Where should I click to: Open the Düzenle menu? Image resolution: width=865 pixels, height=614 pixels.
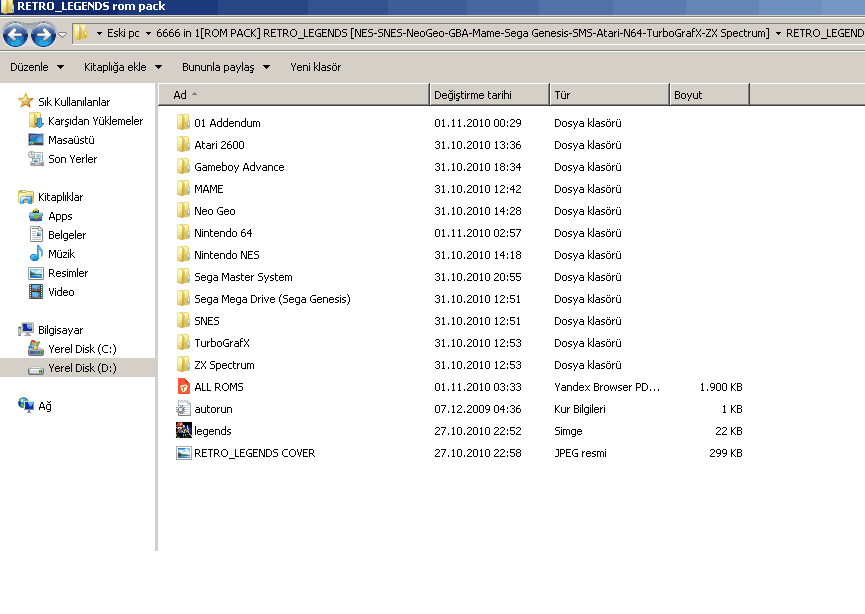[37, 67]
